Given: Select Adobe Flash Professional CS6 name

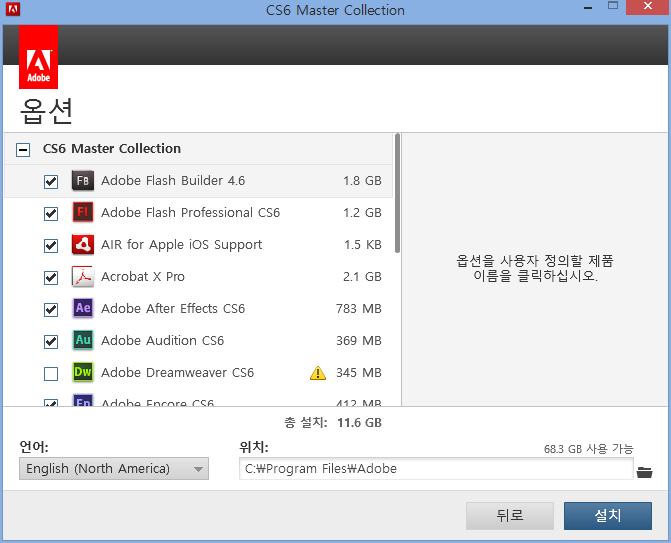Looking at the screenshot, I should pos(190,213).
